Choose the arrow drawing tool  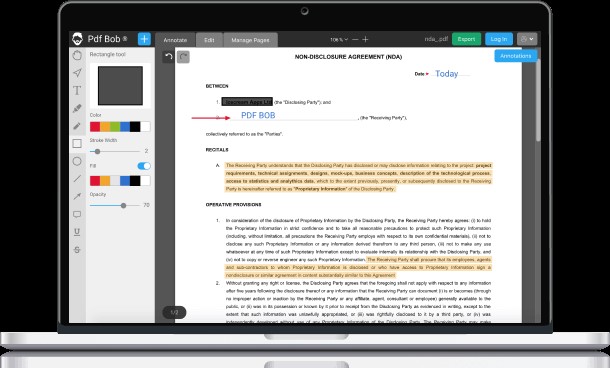coord(77,196)
